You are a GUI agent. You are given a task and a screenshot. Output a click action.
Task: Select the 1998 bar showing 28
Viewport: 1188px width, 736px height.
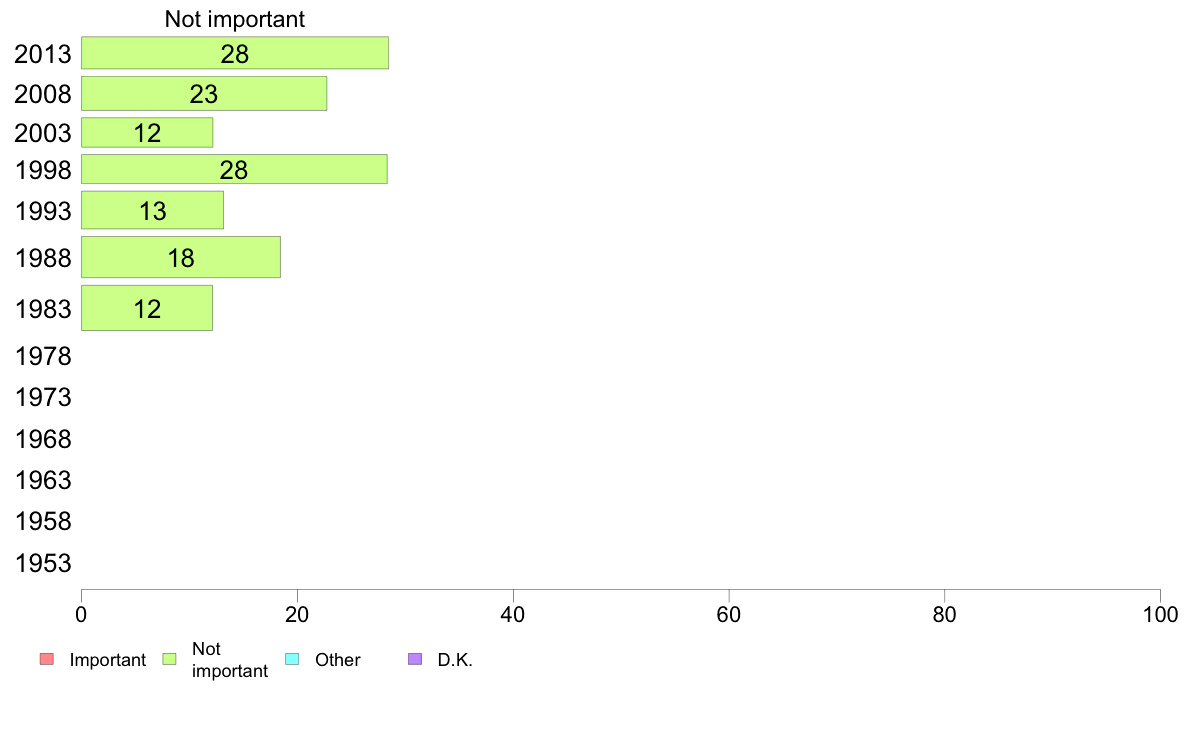234,169
